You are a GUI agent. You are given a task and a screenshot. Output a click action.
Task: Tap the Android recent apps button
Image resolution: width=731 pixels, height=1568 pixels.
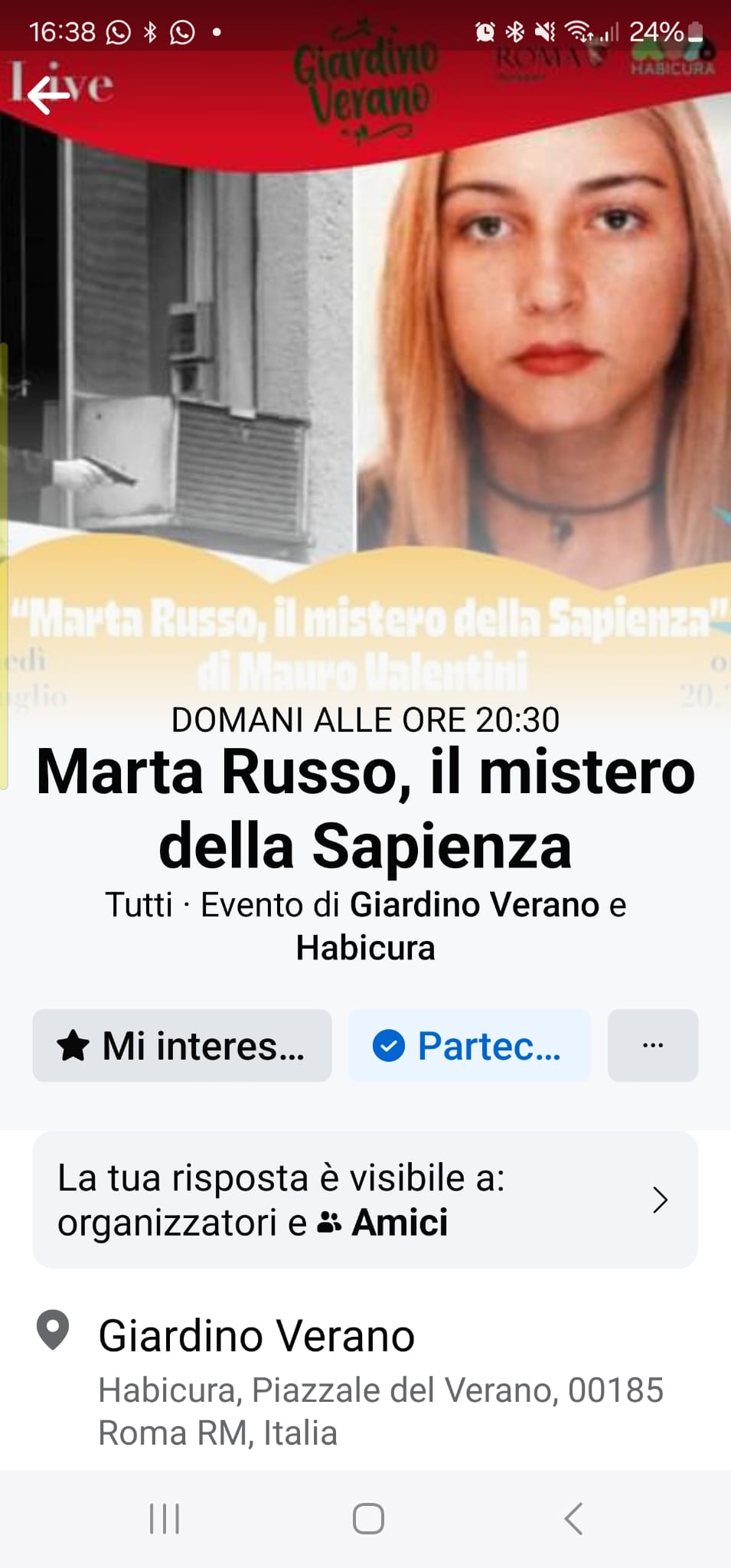click(x=165, y=1518)
